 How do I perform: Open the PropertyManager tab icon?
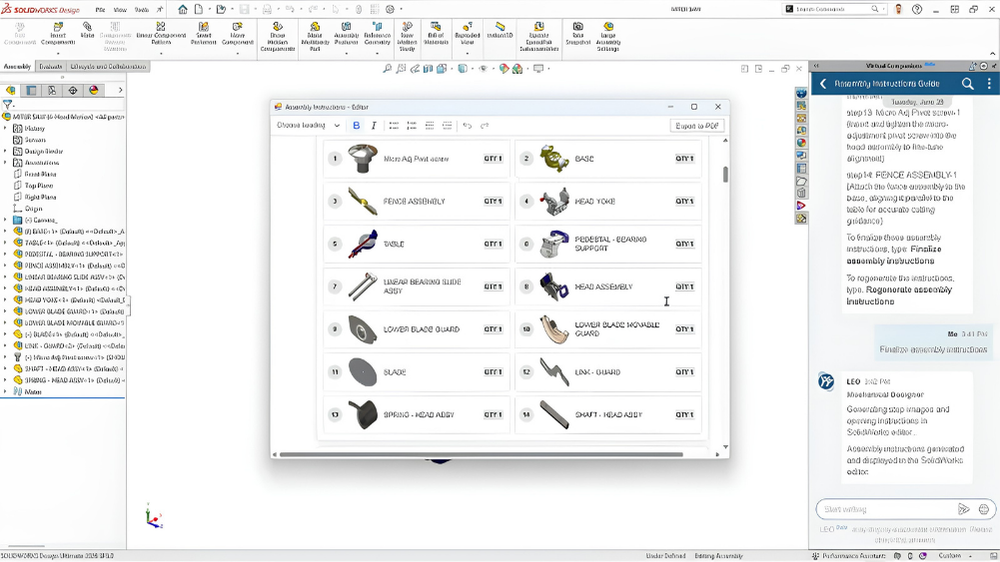[x=31, y=90]
